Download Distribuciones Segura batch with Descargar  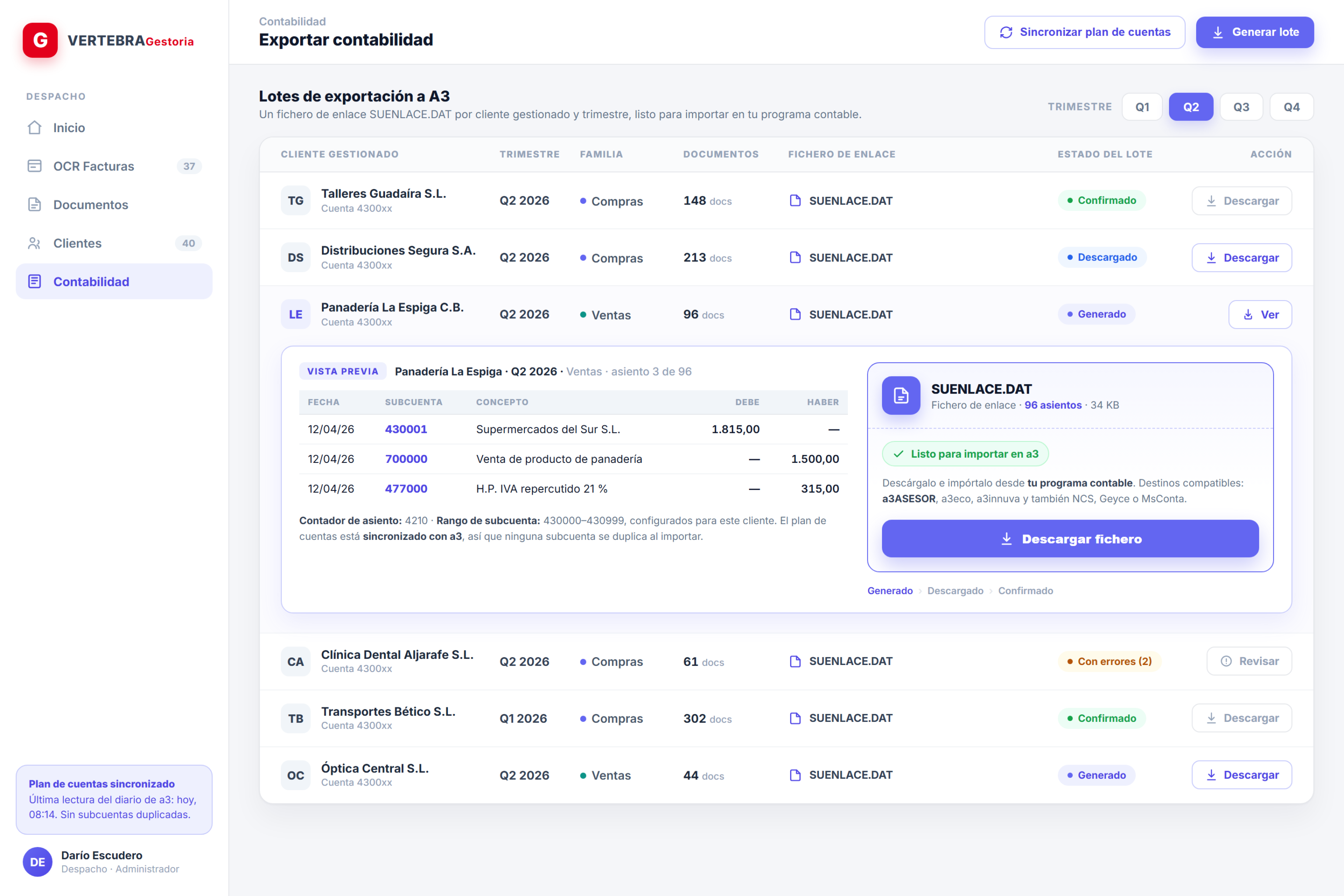pos(1241,258)
